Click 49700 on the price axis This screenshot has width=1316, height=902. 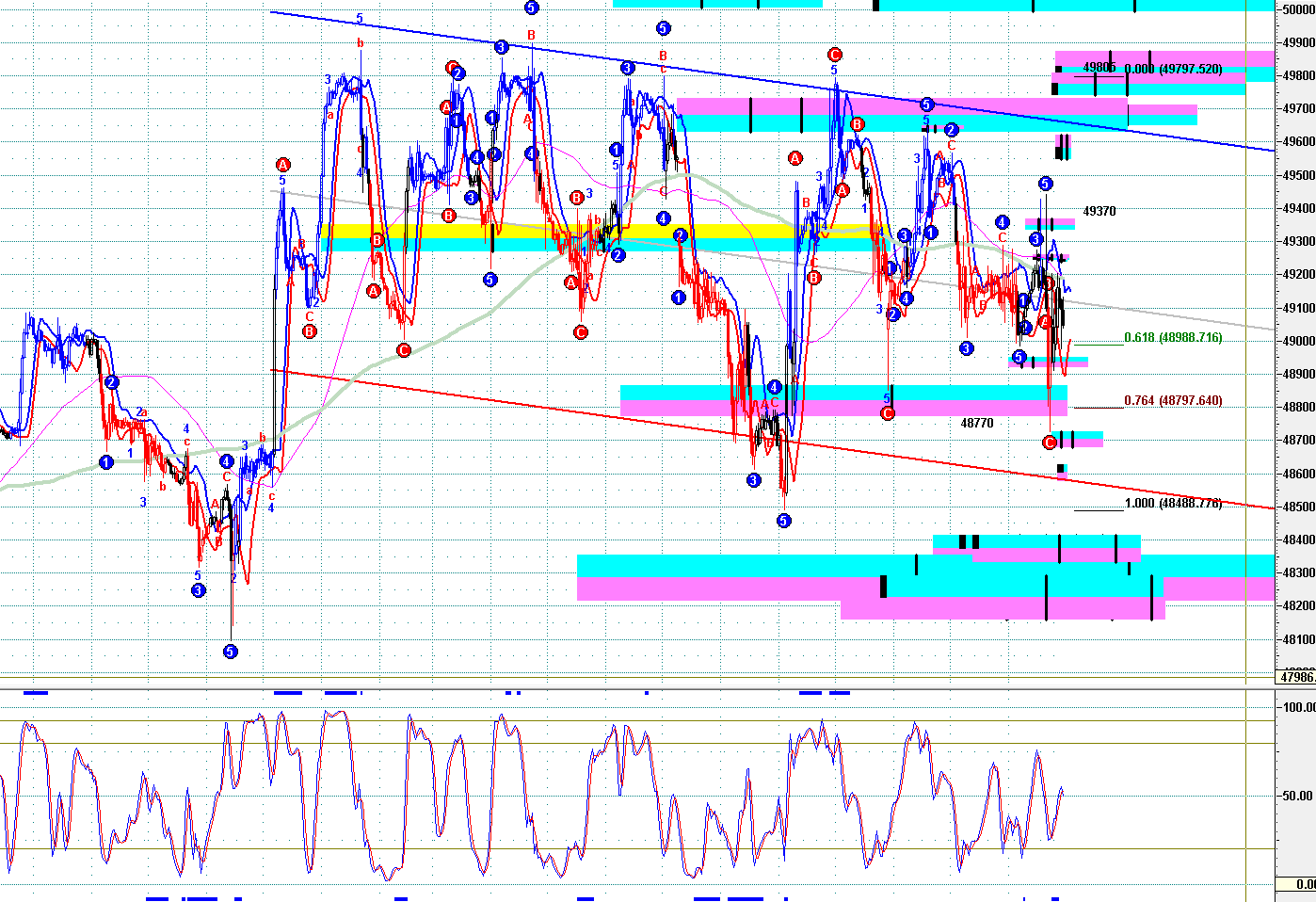click(x=1298, y=108)
